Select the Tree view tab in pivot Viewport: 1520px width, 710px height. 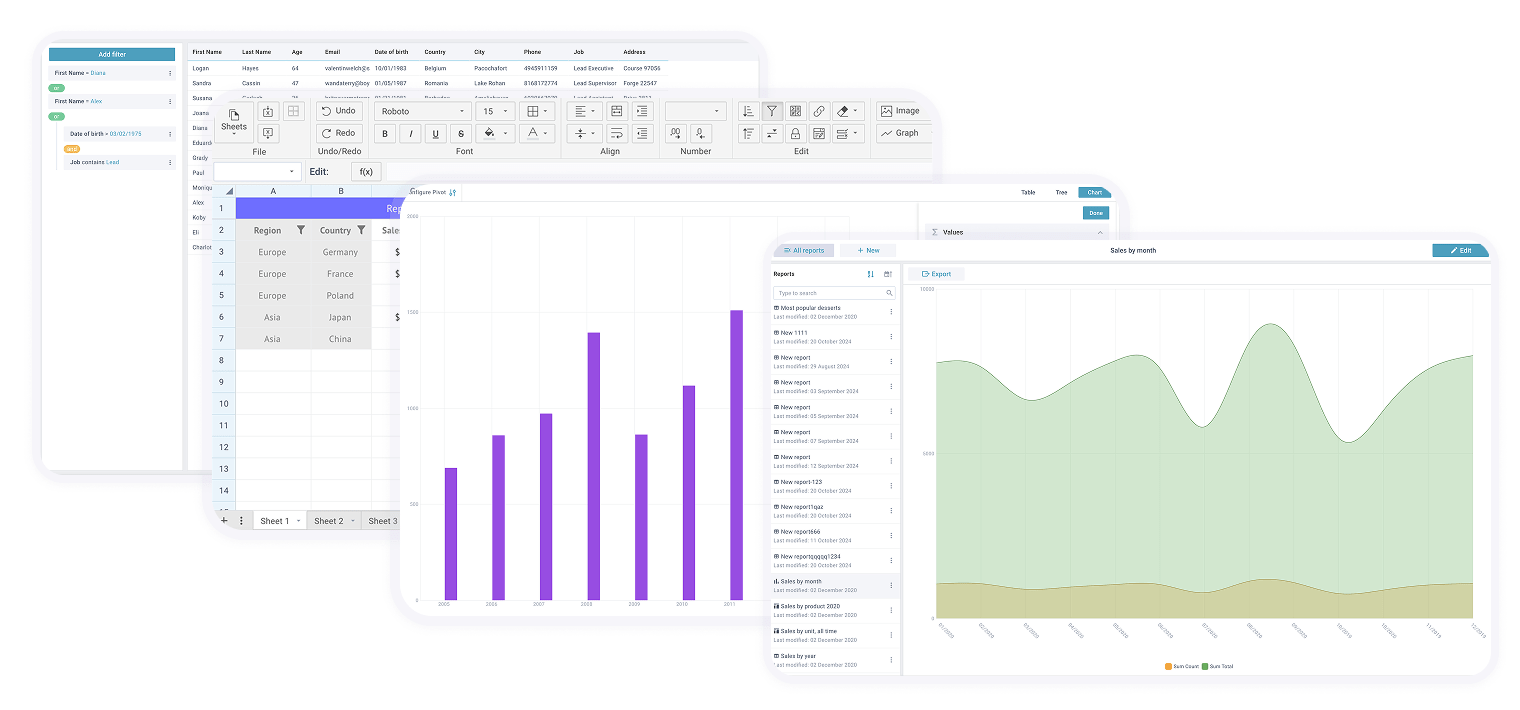1061,192
